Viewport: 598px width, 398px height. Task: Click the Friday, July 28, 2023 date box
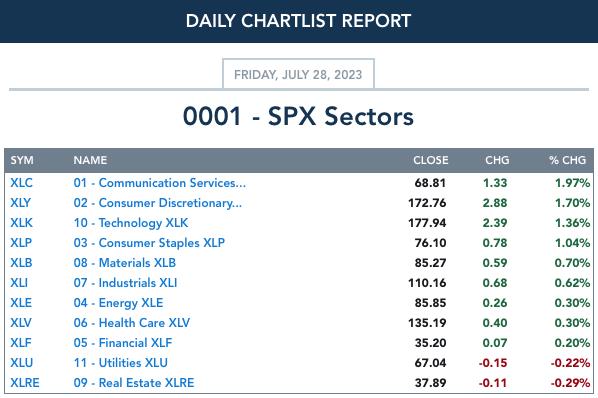point(298,74)
